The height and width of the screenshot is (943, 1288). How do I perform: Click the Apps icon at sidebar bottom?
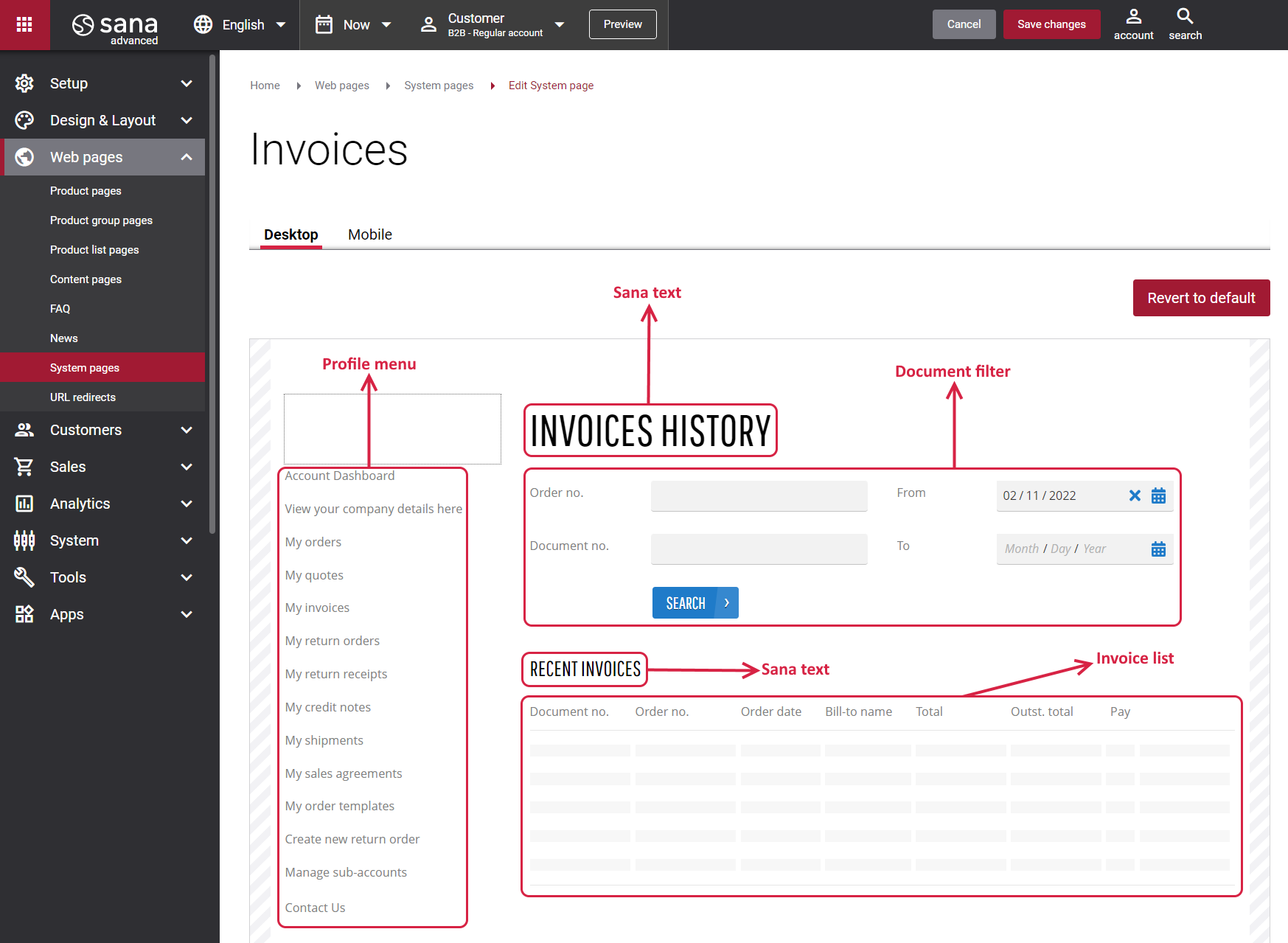click(24, 613)
